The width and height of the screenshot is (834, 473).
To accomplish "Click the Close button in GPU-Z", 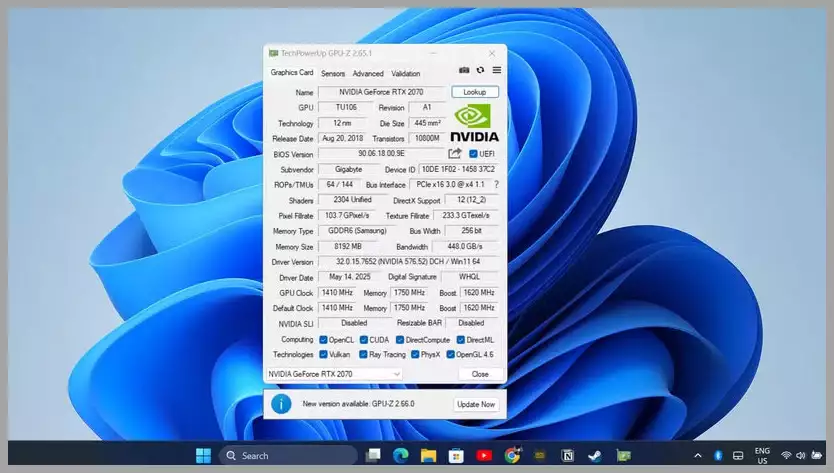I will (480, 374).
